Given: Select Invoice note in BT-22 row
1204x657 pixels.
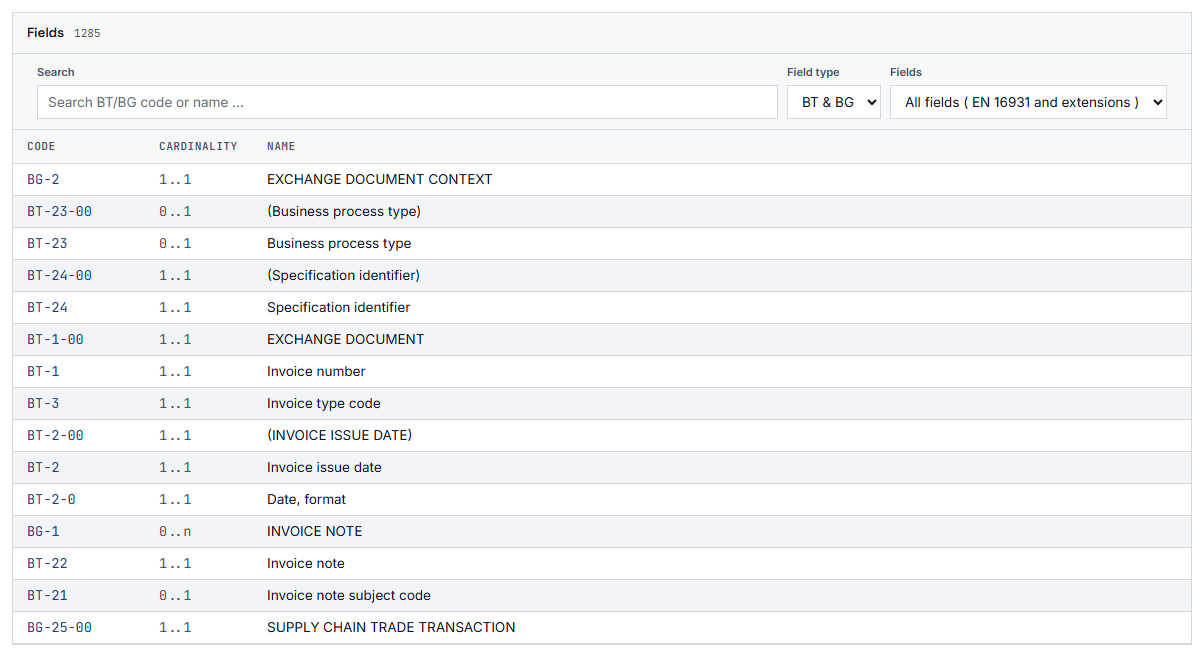Looking at the screenshot, I should [306, 563].
